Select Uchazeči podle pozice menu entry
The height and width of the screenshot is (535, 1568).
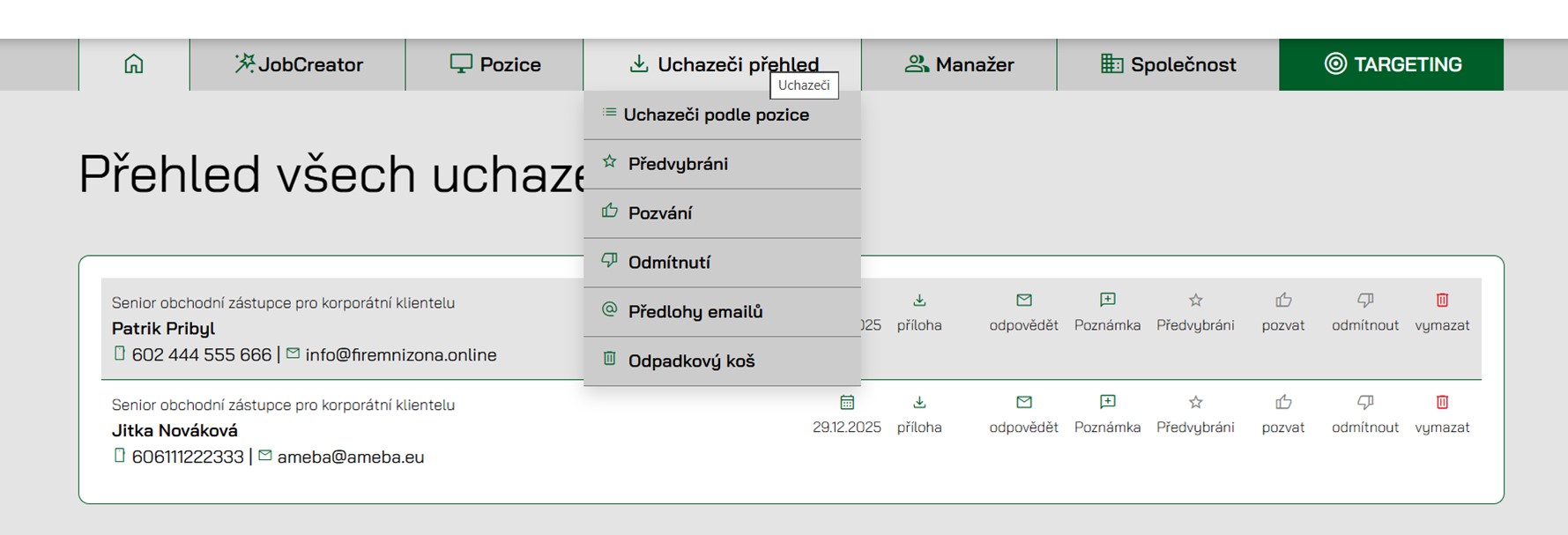pyautogui.click(x=716, y=115)
